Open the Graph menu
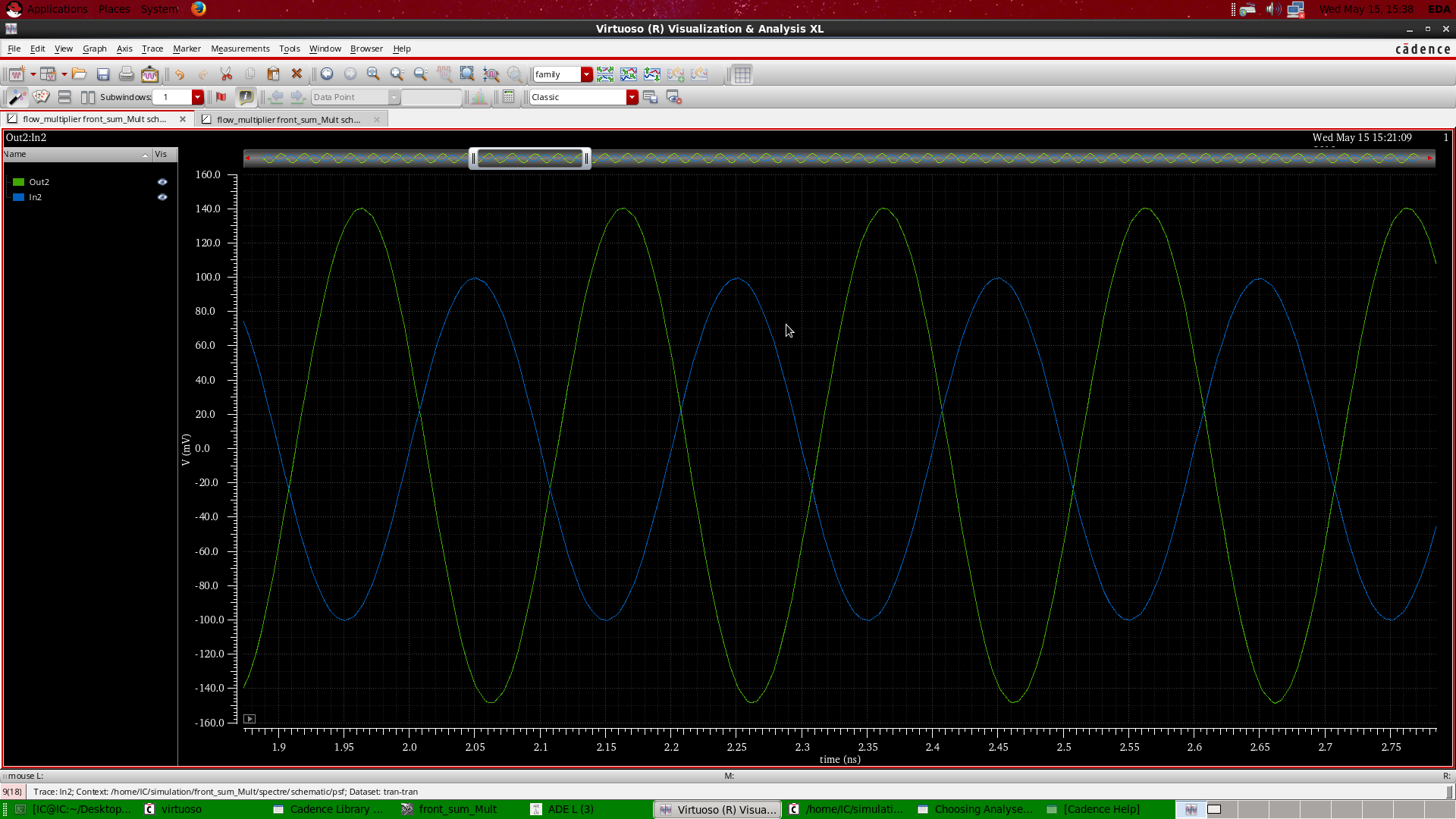This screenshot has width=1456, height=819. [95, 49]
